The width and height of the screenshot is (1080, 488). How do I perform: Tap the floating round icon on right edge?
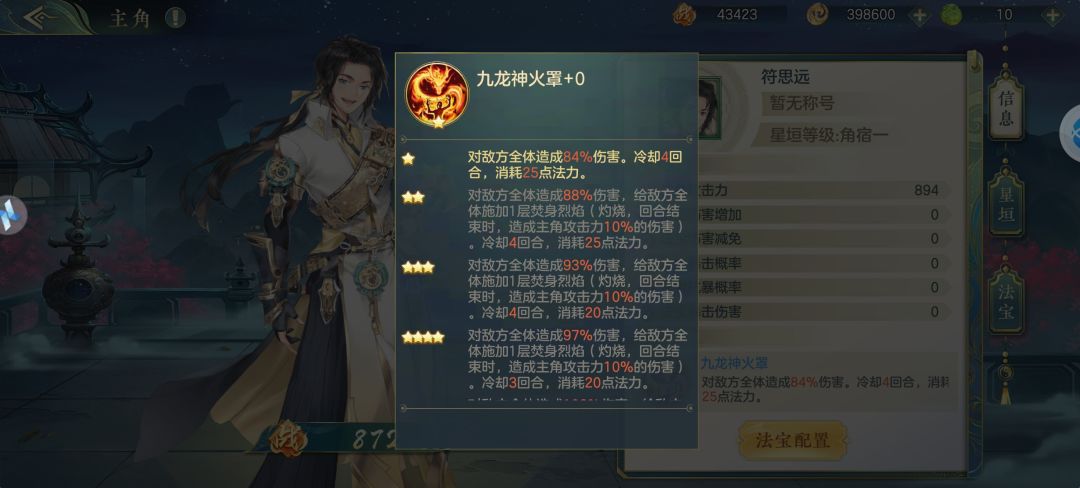tap(1070, 134)
